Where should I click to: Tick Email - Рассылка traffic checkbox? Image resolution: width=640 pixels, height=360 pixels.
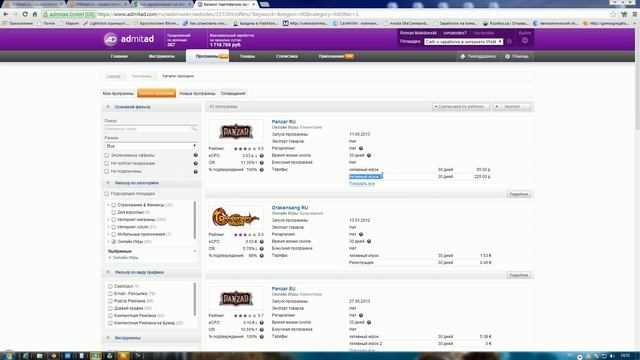[x=110, y=293]
